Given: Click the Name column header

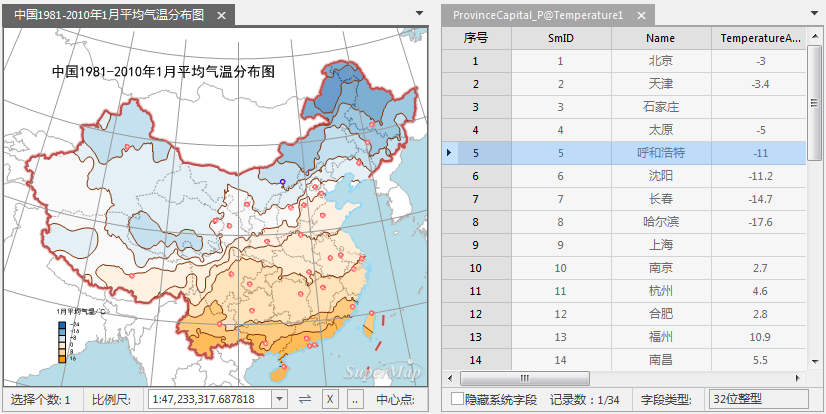Looking at the screenshot, I should 660,38.
